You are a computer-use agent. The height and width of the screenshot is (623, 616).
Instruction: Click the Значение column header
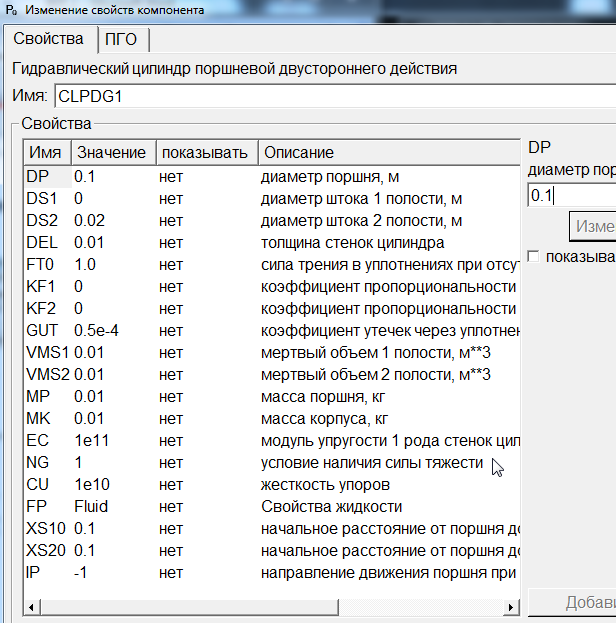[x=111, y=152]
